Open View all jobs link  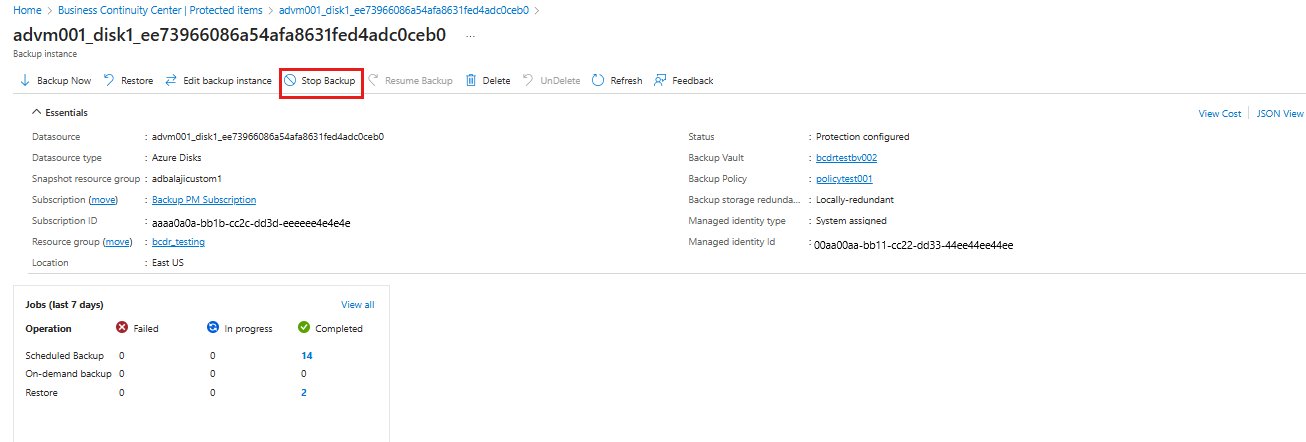coord(358,305)
